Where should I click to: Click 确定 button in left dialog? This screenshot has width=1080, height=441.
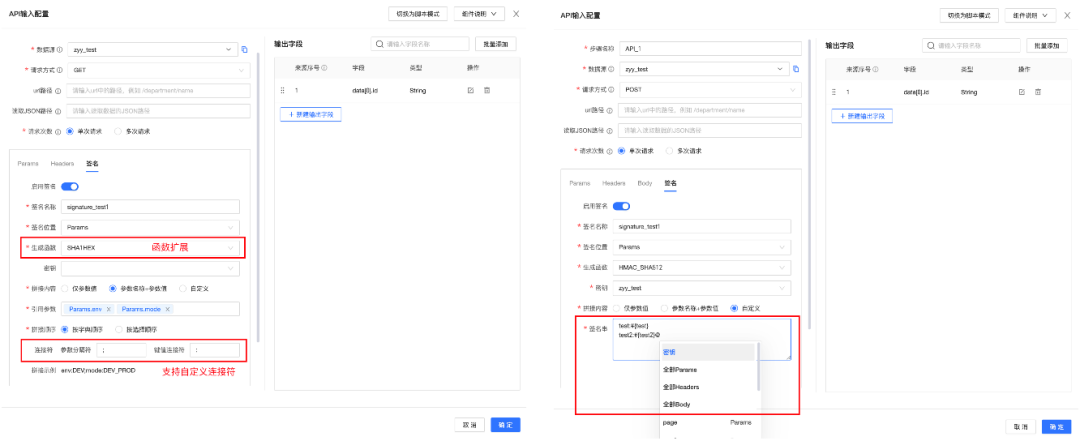[x=505, y=424]
